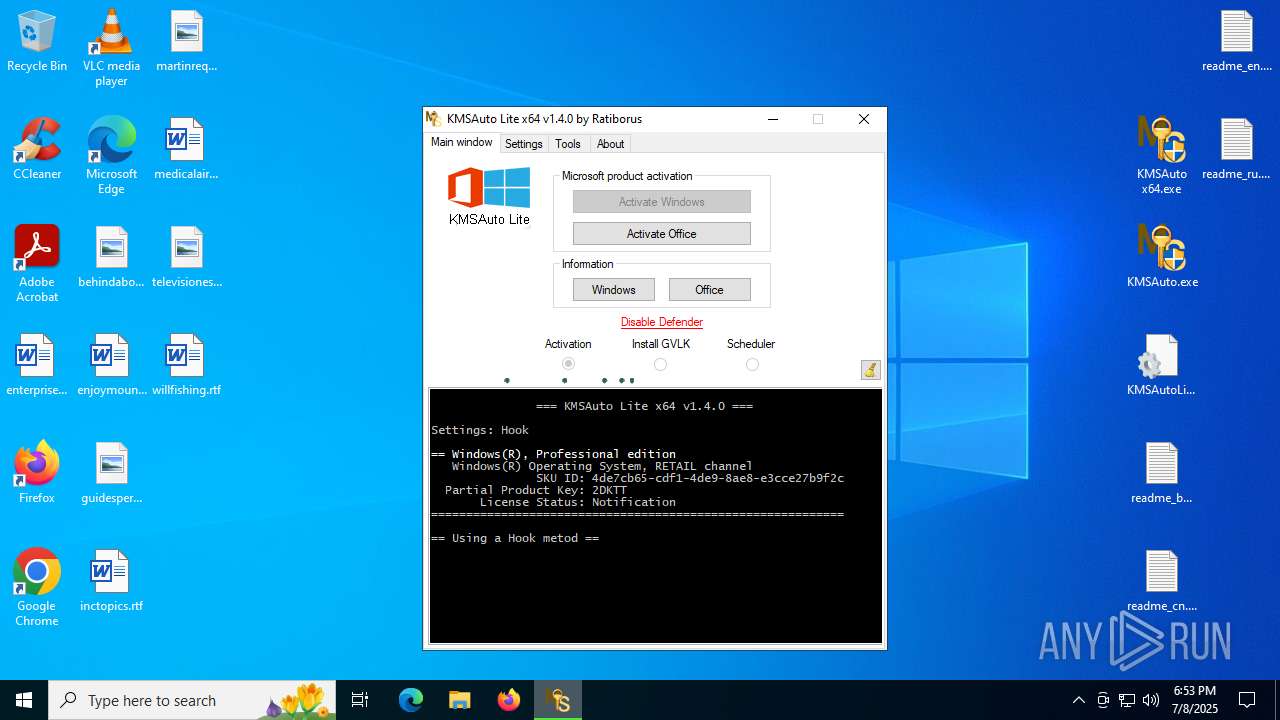Click the Activate Office button
Screen dimensions: 1280x720
[x=662, y=234]
